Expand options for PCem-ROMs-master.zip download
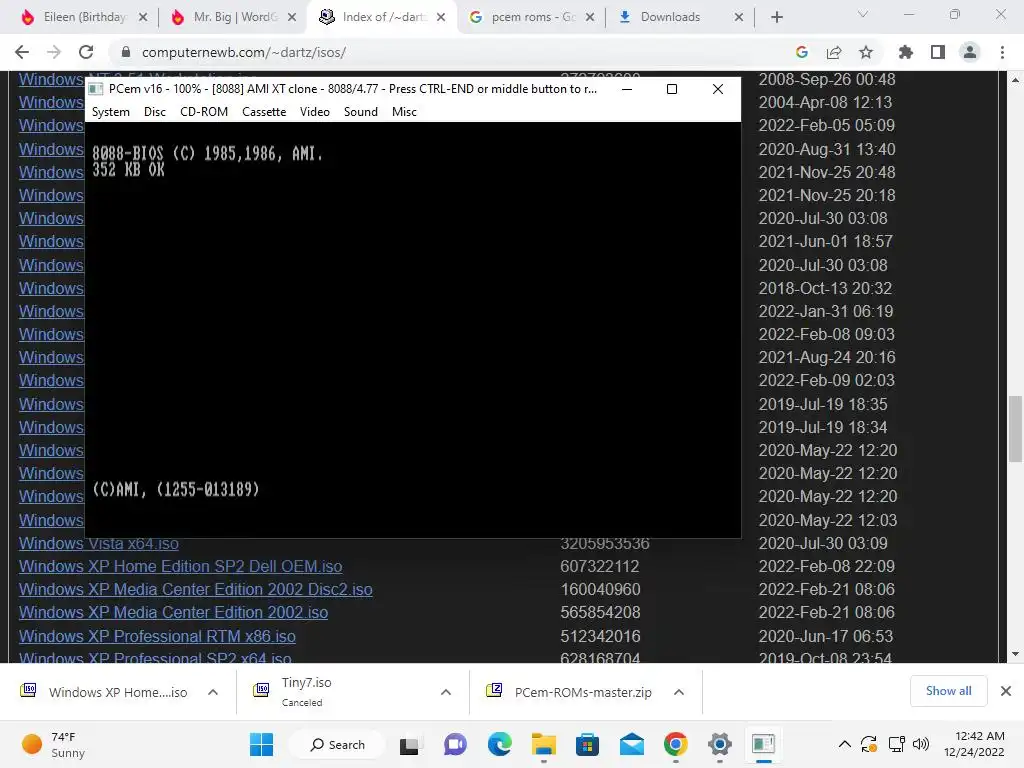 pyautogui.click(x=679, y=692)
